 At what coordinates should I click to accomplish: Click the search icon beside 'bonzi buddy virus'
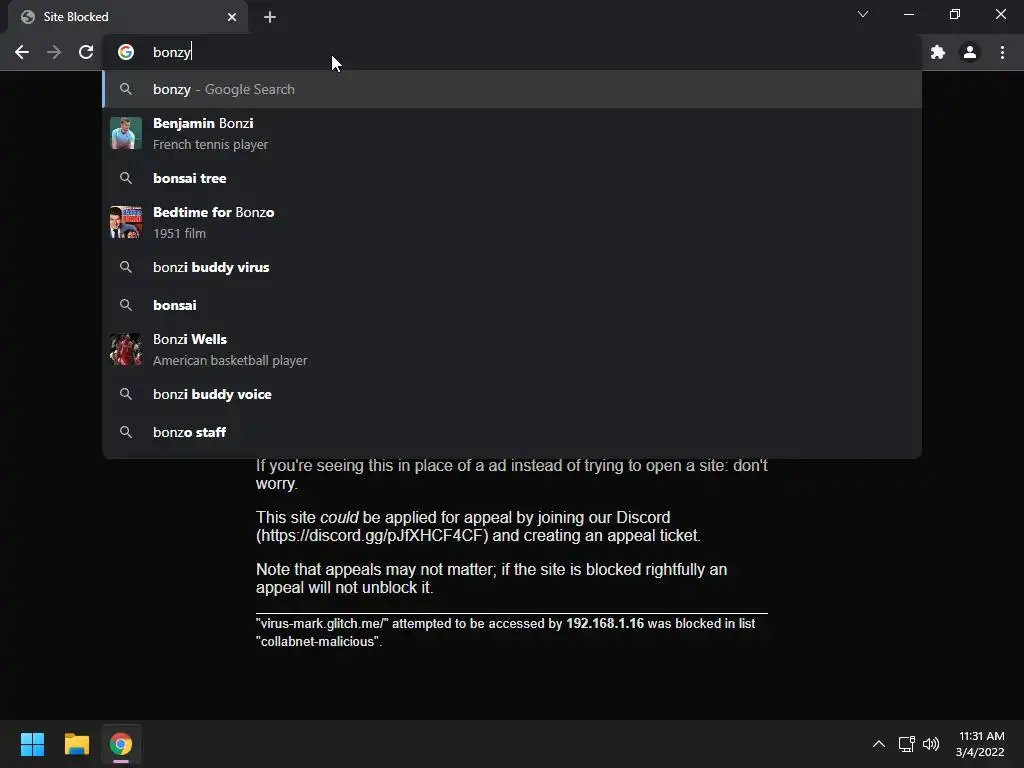click(126, 267)
